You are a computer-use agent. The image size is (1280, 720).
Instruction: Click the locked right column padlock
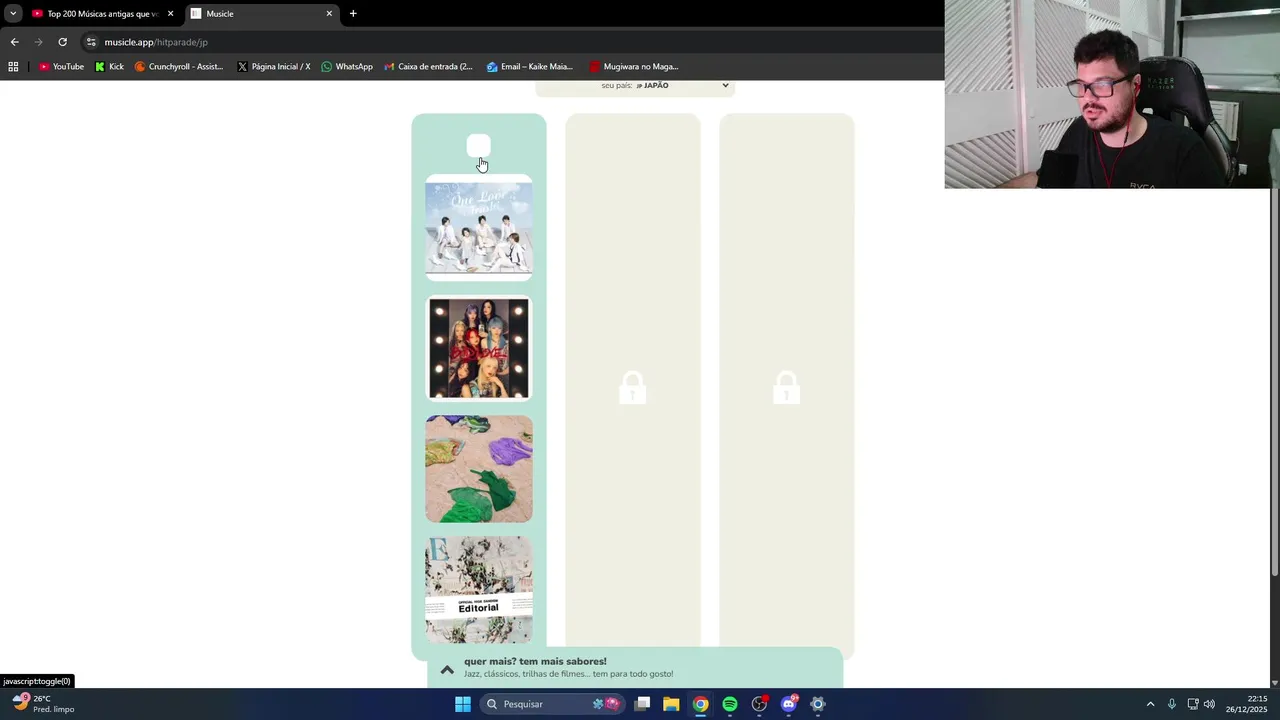coord(786,387)
